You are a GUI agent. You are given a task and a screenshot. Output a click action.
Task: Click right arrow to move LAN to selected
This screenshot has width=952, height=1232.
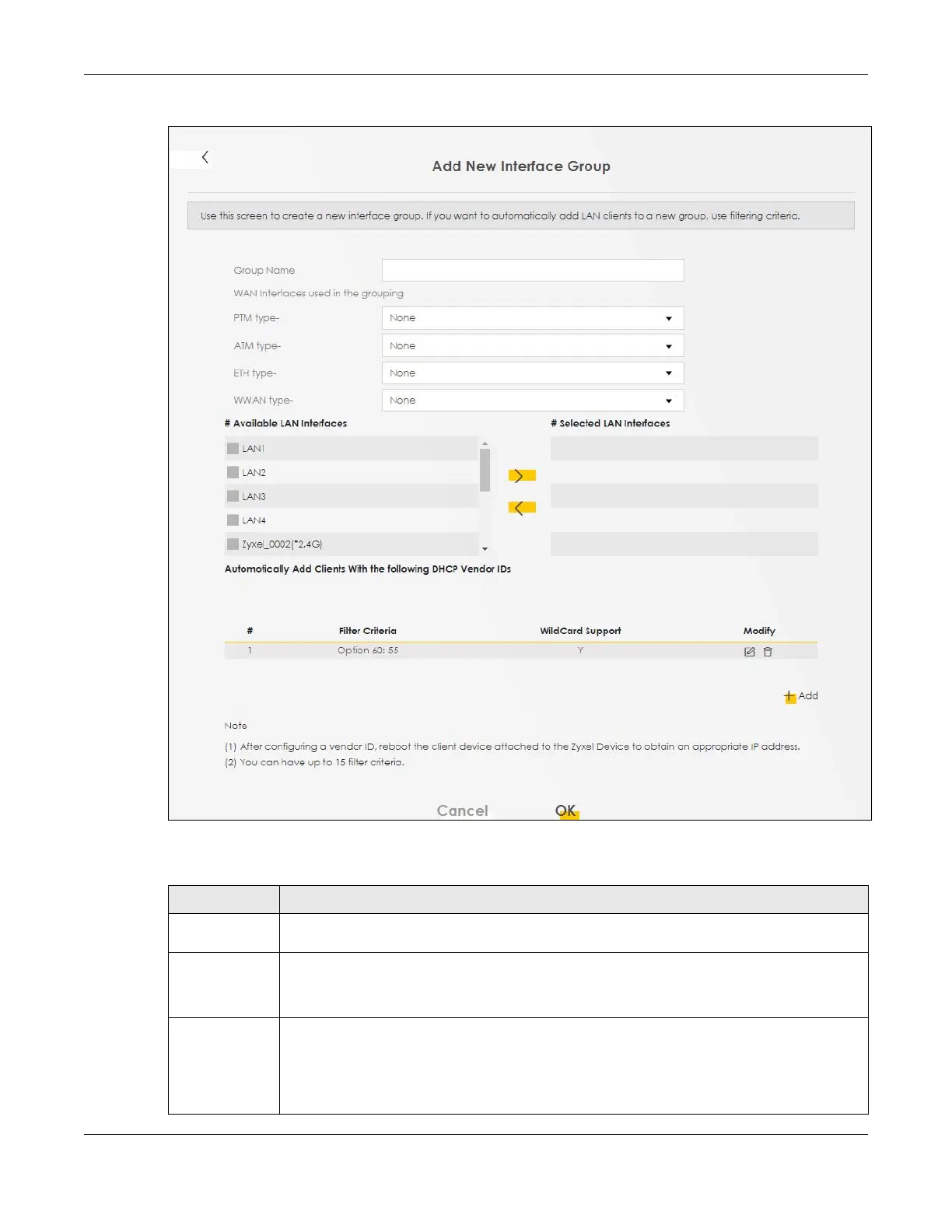point(520,476)
